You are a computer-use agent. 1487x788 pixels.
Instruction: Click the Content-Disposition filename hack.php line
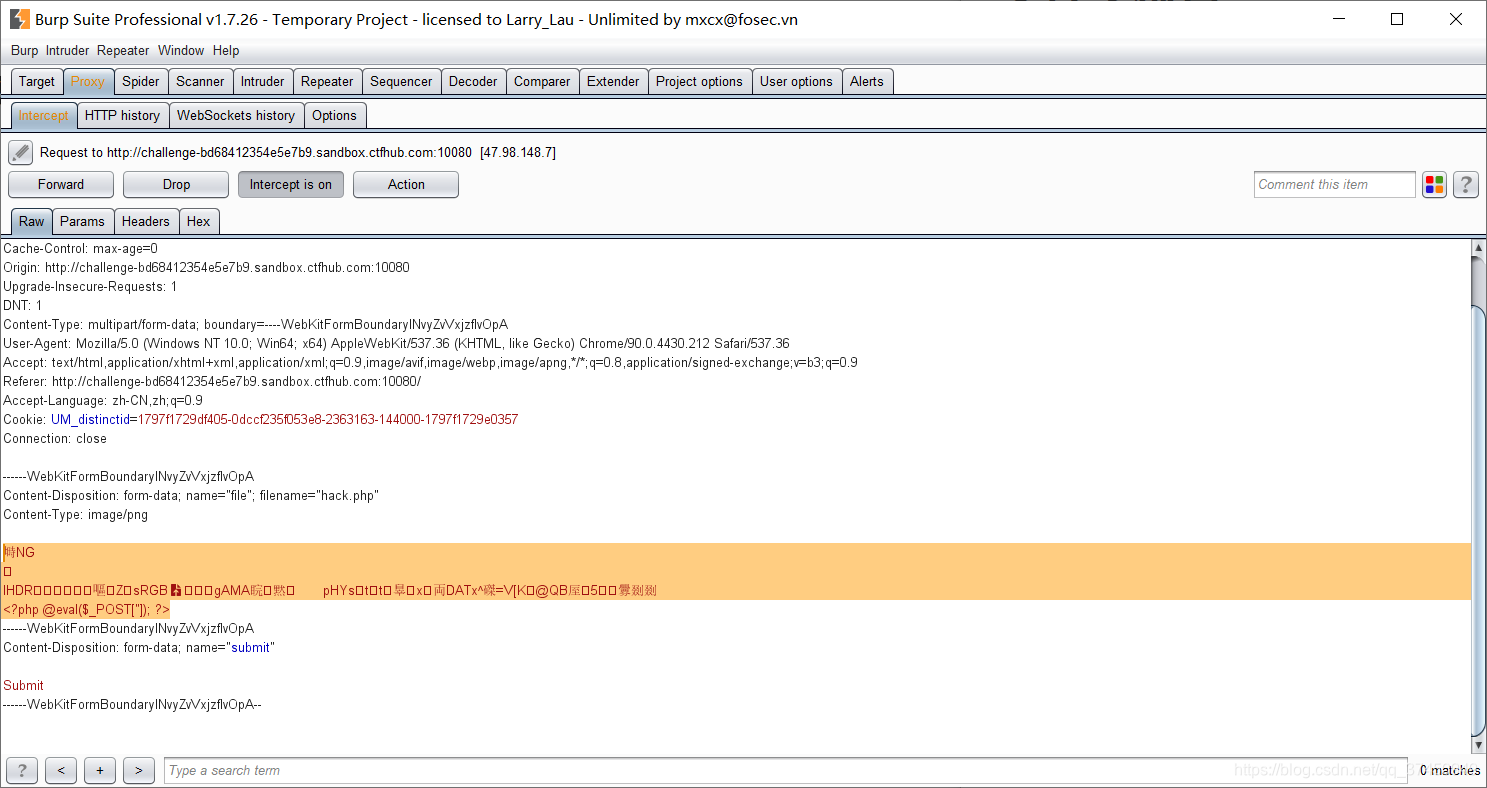(x=191, y=495)
